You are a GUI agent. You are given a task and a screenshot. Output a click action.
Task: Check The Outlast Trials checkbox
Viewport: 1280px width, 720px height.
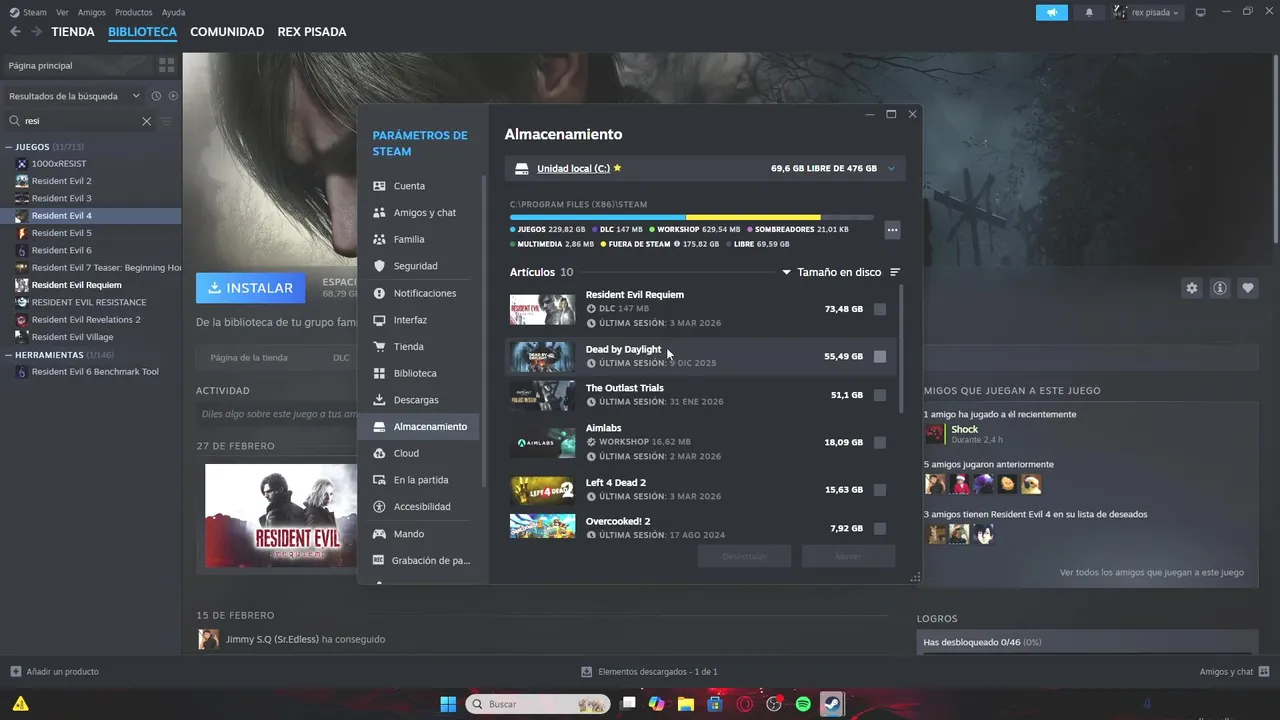tap(880, 395)
